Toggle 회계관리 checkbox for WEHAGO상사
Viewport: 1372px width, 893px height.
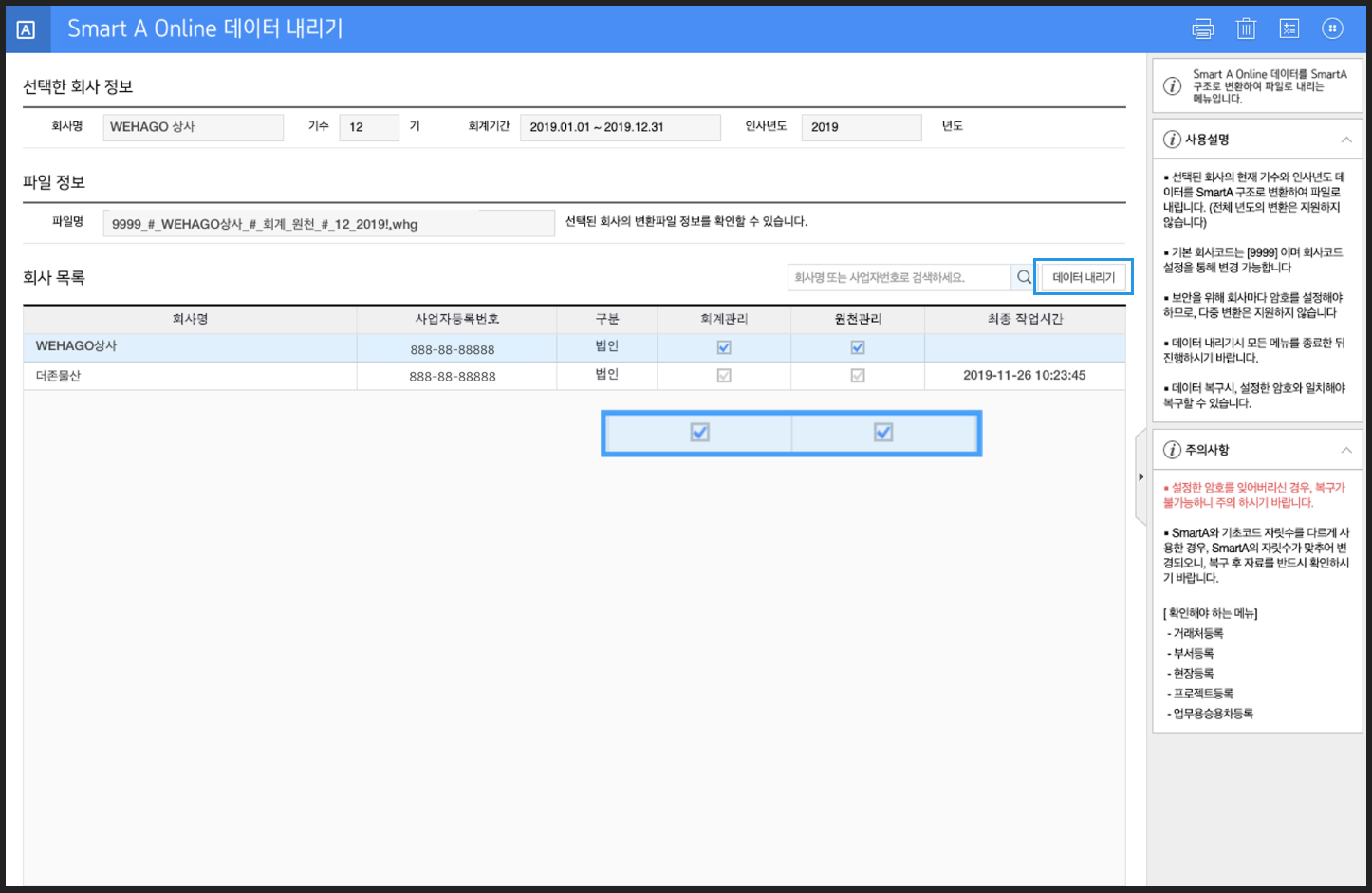pos(724,347)
